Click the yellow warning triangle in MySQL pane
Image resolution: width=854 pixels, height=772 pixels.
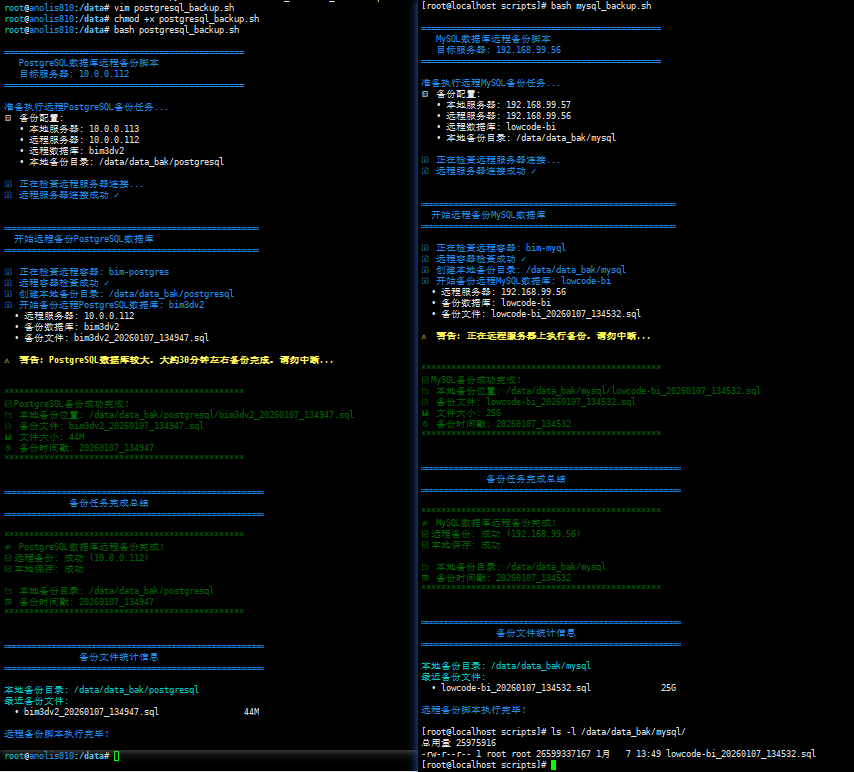[426, 336]
